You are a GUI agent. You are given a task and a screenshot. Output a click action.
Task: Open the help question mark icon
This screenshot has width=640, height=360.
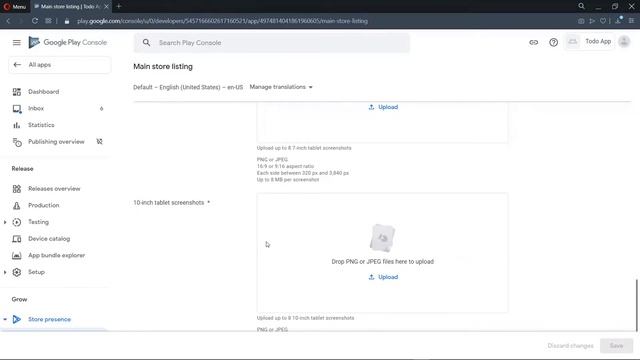553,42
